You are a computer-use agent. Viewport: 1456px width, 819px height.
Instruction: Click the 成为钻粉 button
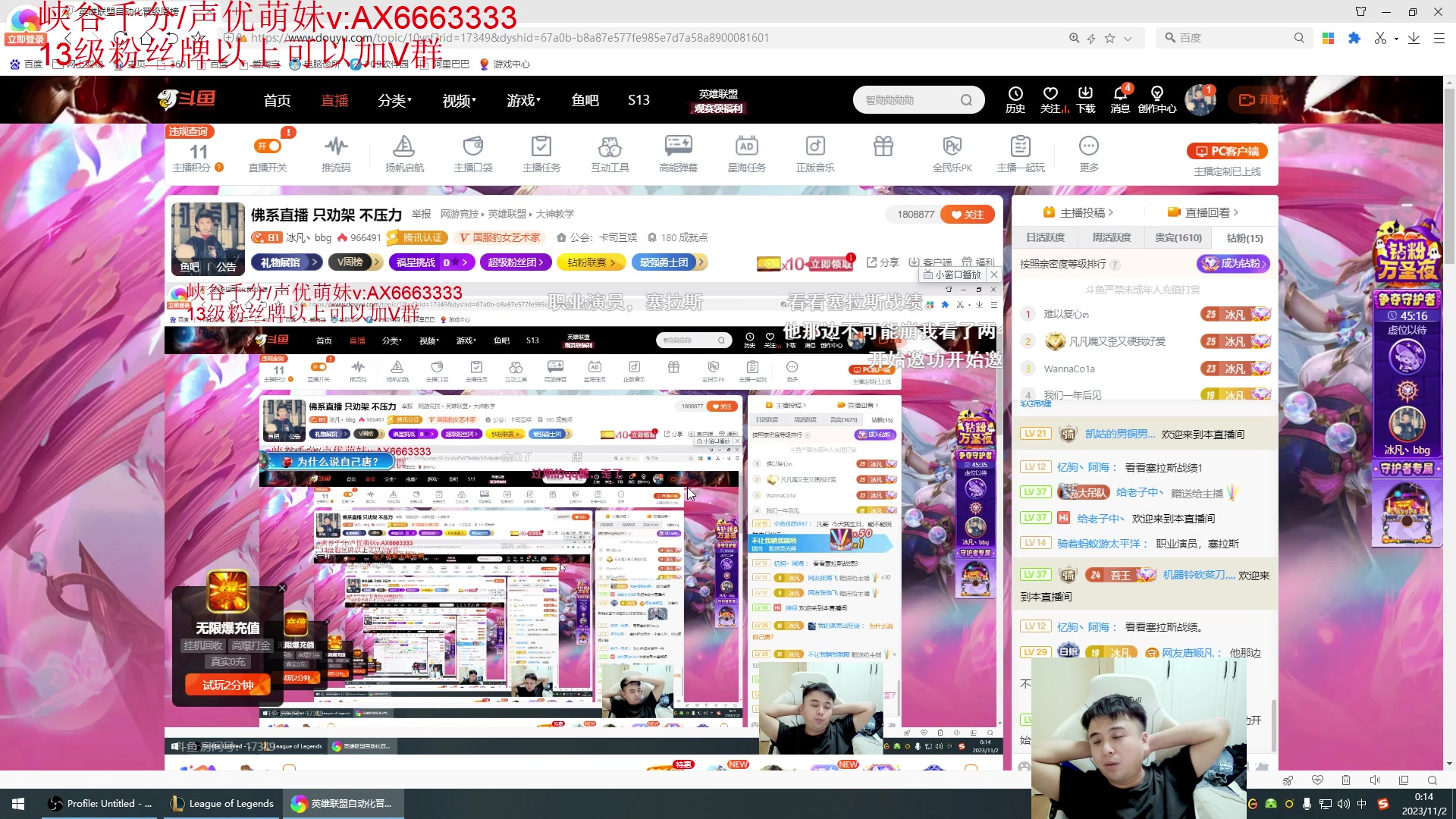coord(1232,263)
